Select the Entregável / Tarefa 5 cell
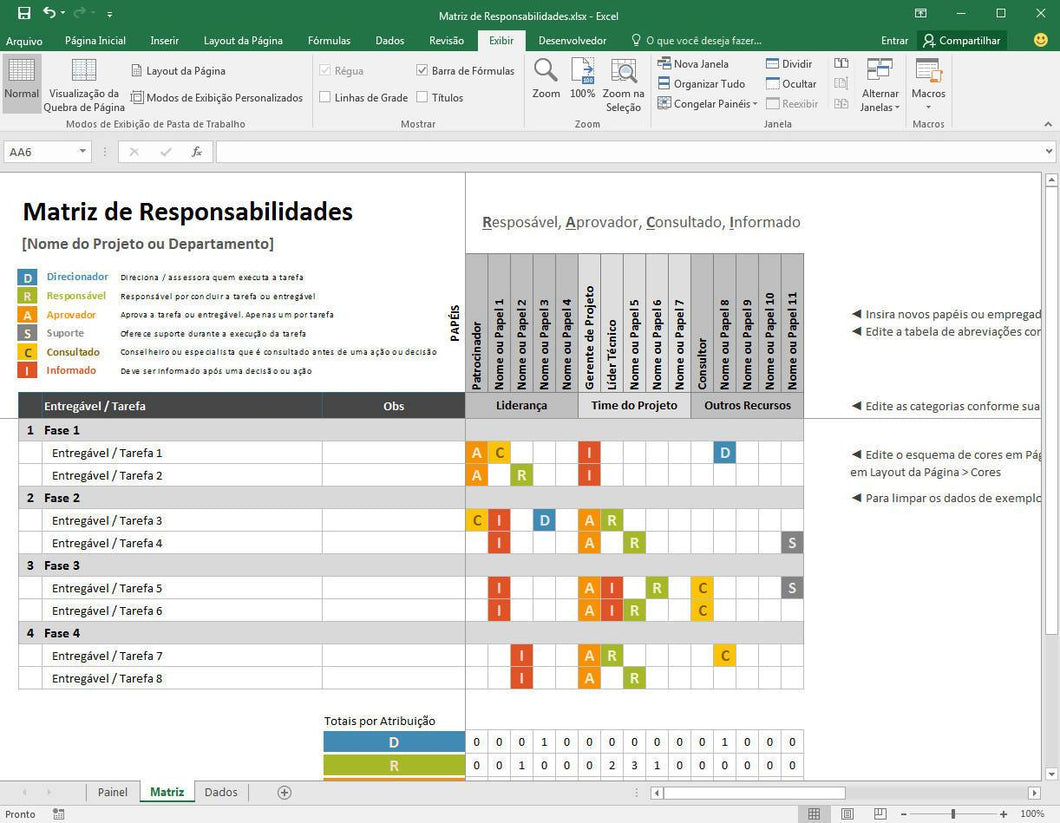 pos(182,588)
